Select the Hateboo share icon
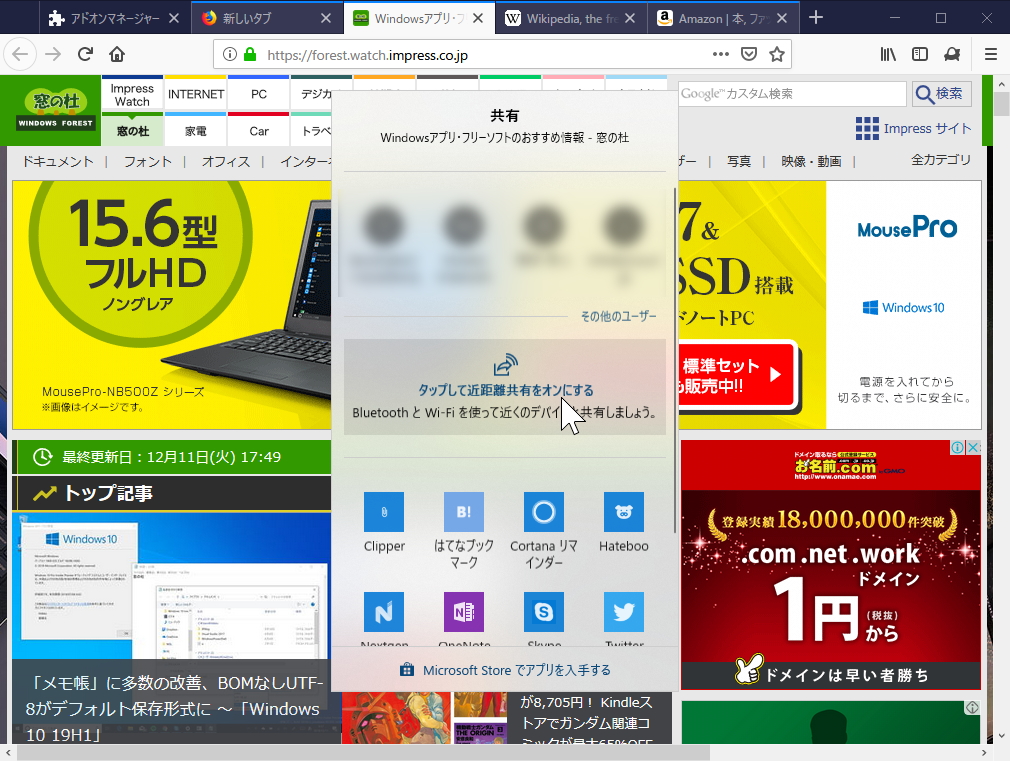 [623, 513]
